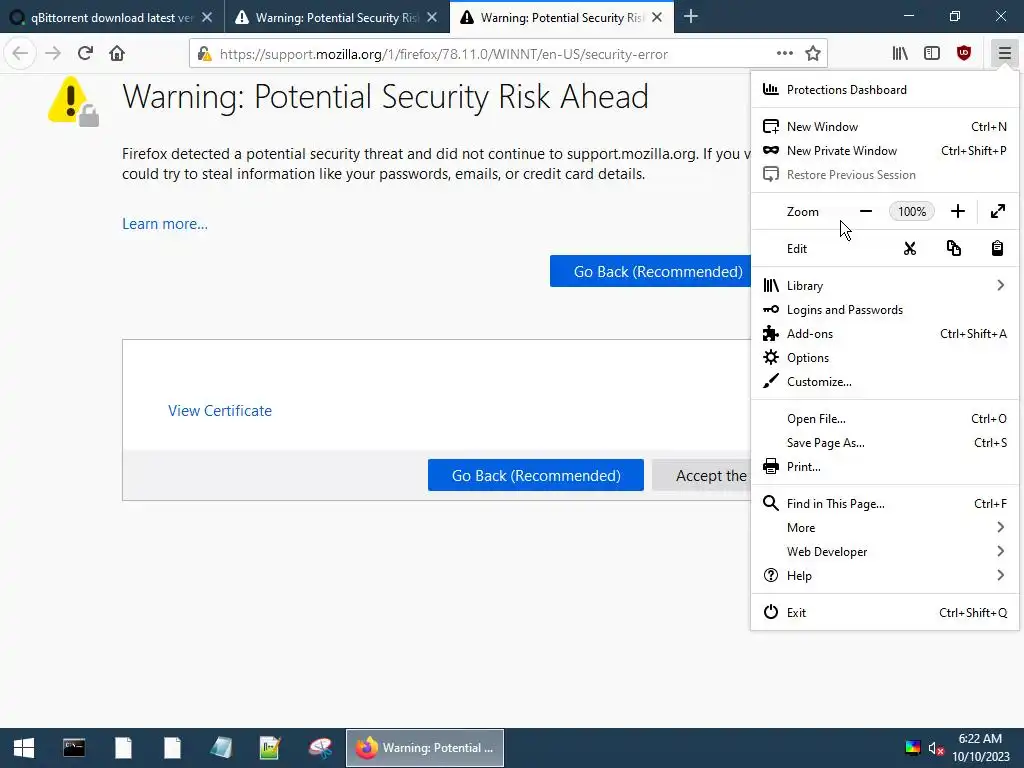Reload the current page
The width and height of the screenshot is (1024, 768).
tap(85, 53)
